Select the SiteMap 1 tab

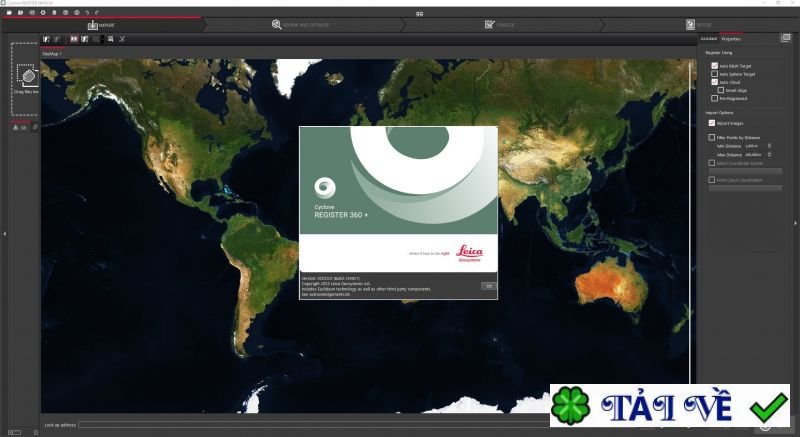52,54
